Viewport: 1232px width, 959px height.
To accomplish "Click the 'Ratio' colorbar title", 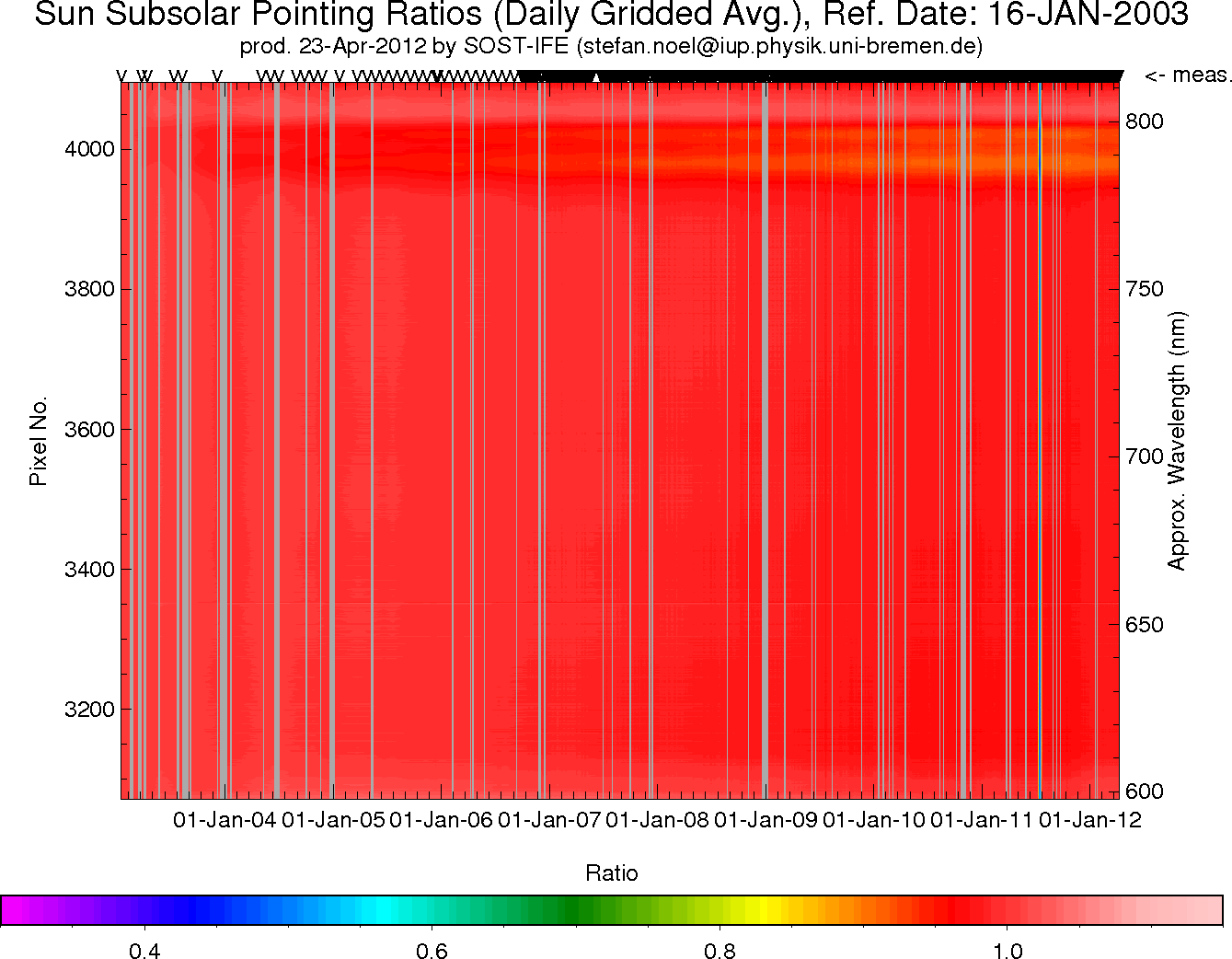I will click(612, 873).
